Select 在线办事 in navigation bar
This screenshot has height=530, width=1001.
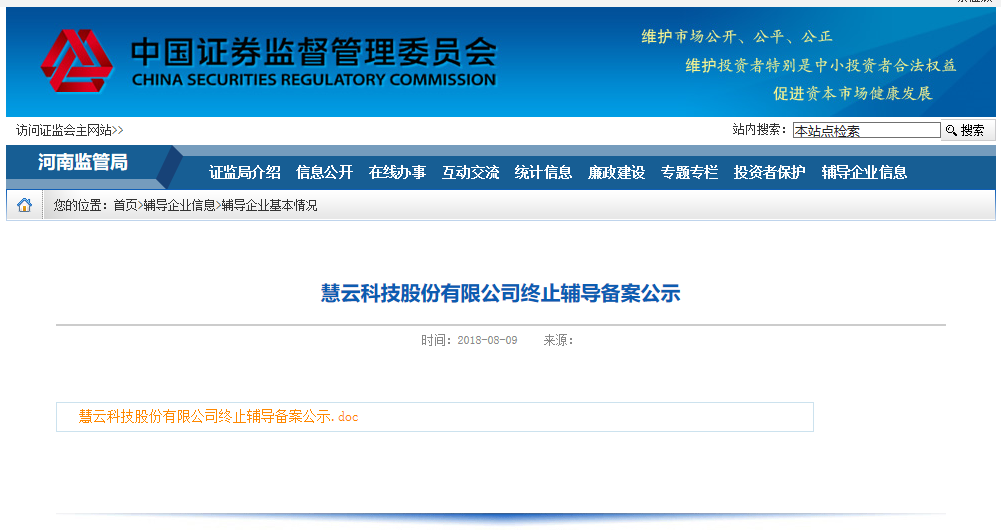pos(397,172)
